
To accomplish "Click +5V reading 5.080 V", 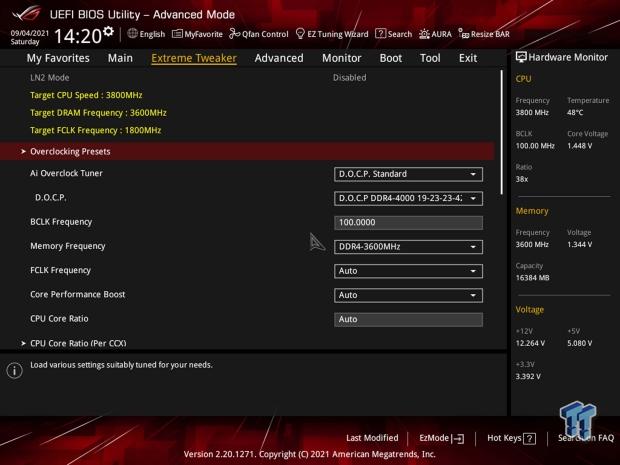I will (x=580, y=343).
